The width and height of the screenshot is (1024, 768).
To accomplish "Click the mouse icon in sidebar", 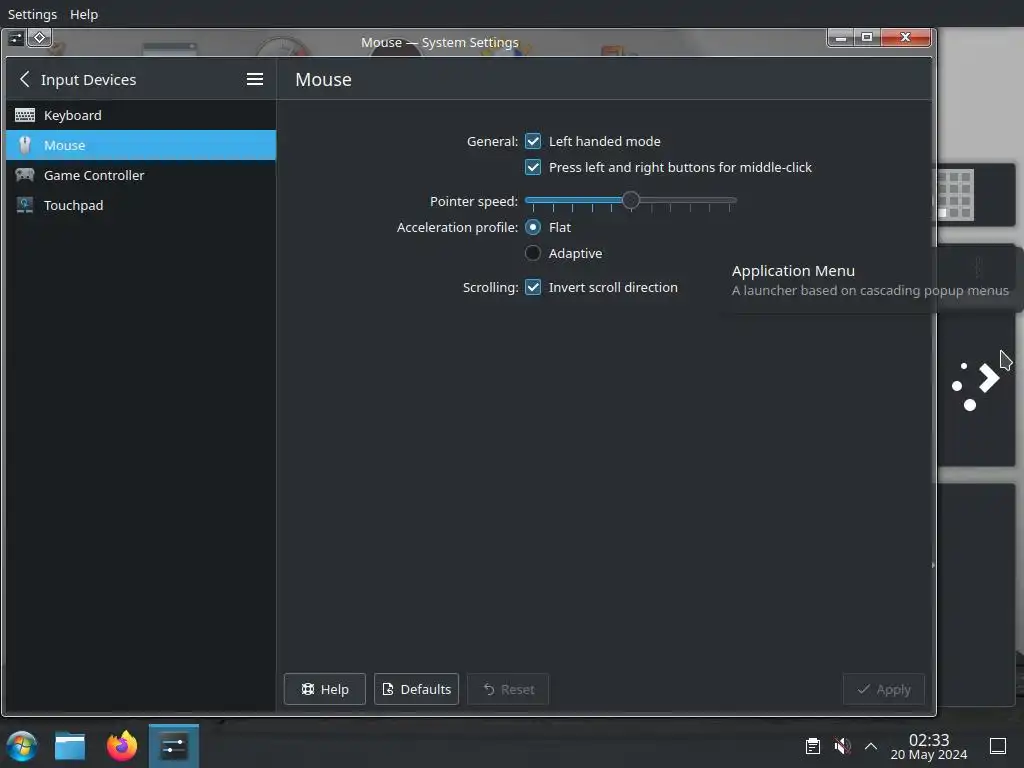I will tap(25, 145).
